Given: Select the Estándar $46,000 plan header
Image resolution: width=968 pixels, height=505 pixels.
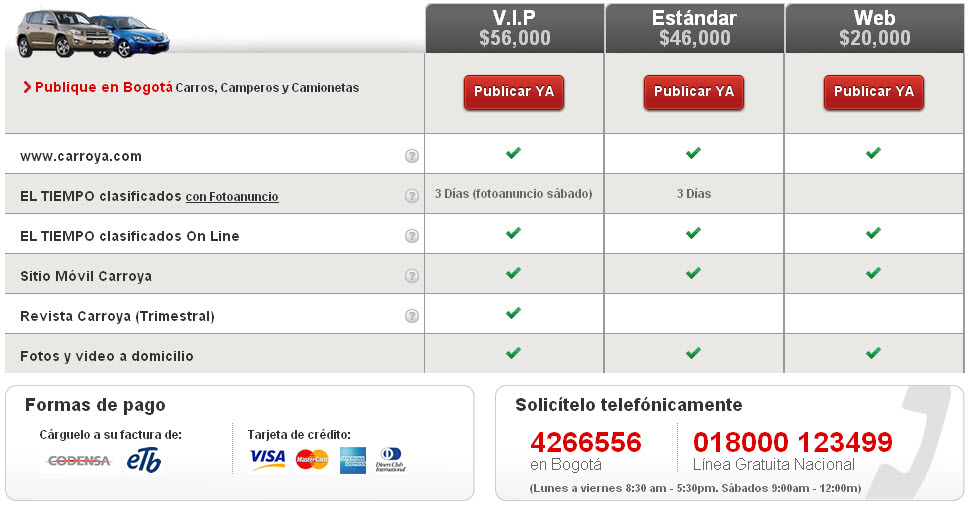Looking at the screenshot, I should pos(695,28).
